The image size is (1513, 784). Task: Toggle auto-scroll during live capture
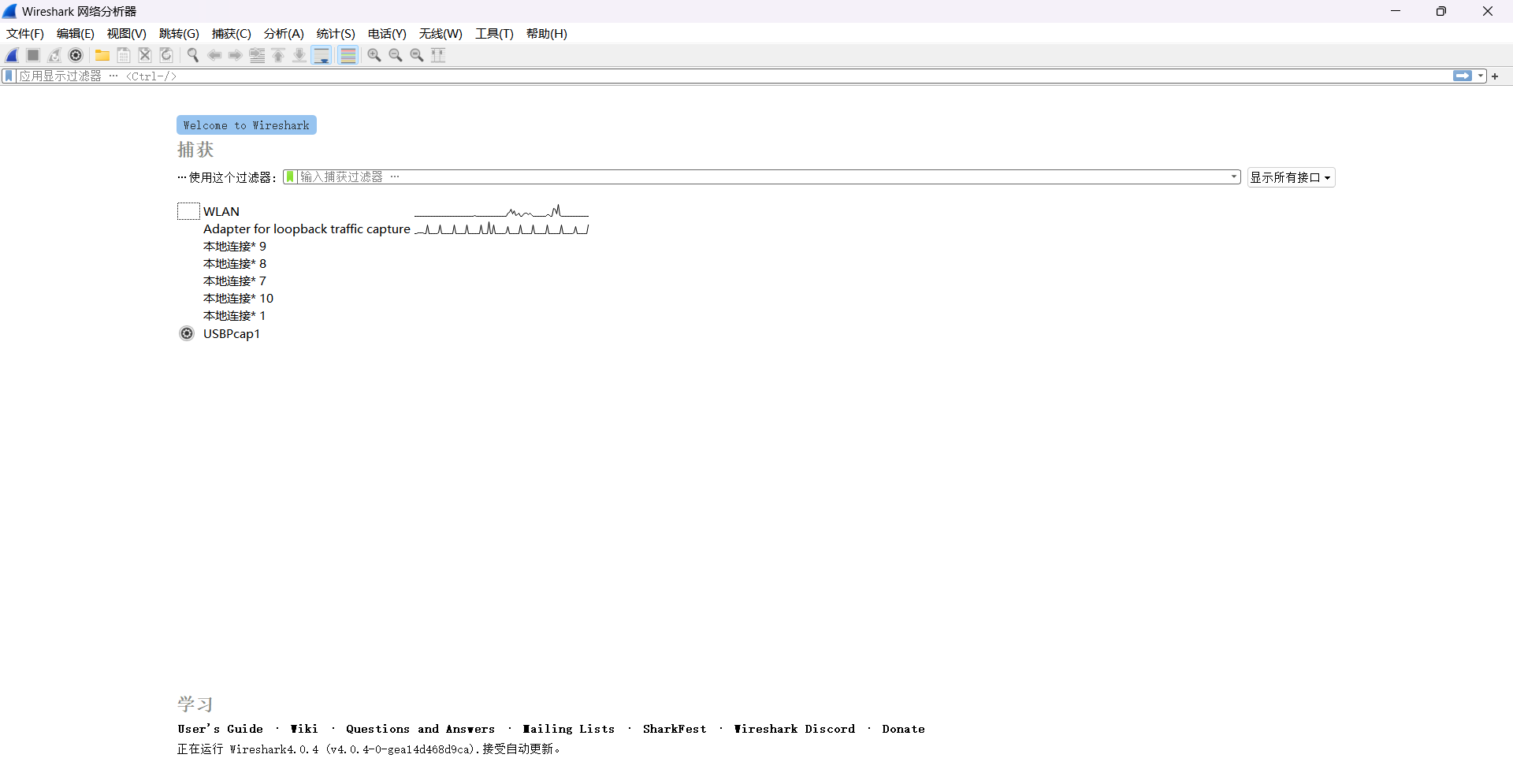coord(322,55)
